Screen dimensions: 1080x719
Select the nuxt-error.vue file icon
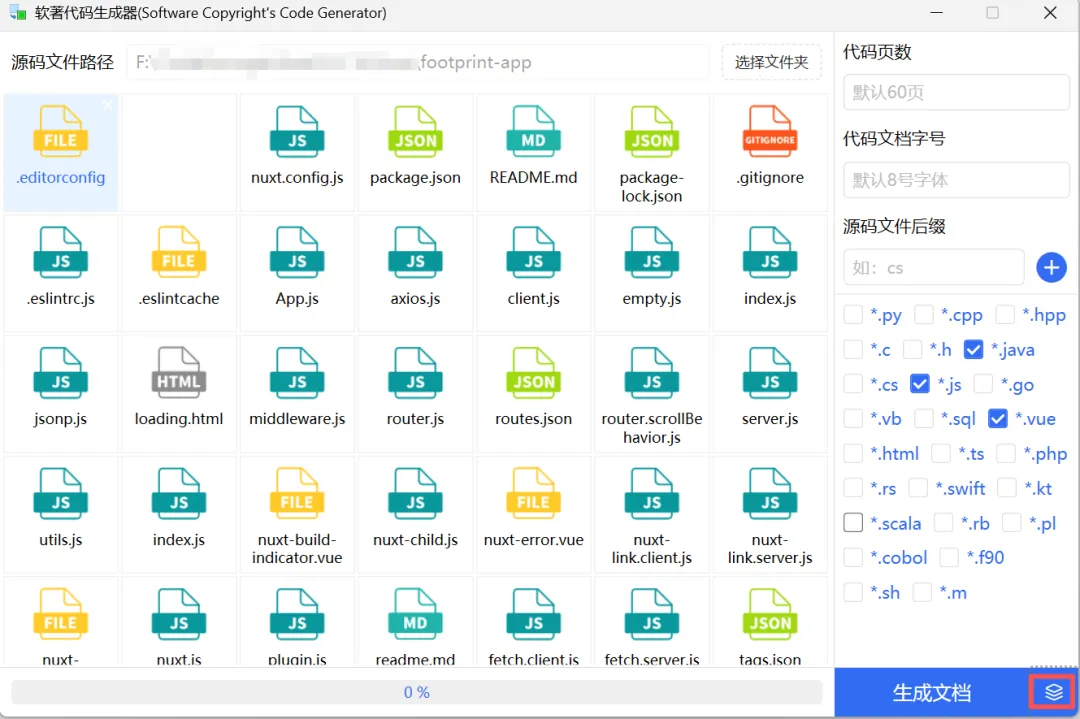click(534, 494)
